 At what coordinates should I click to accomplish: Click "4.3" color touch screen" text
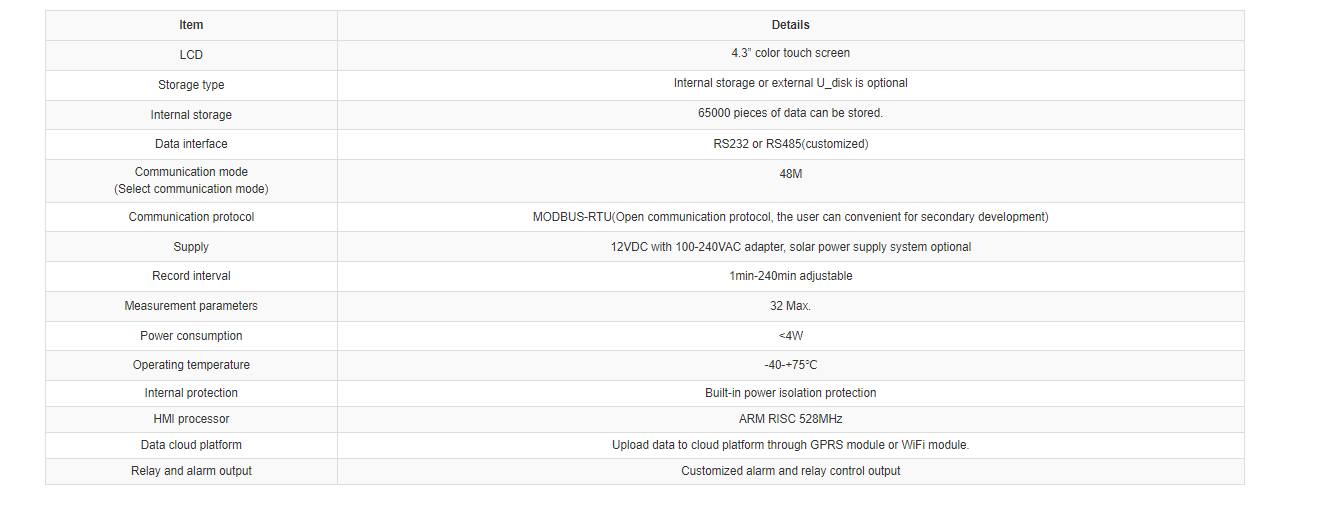pyautogui.click(x=790, y=53)
